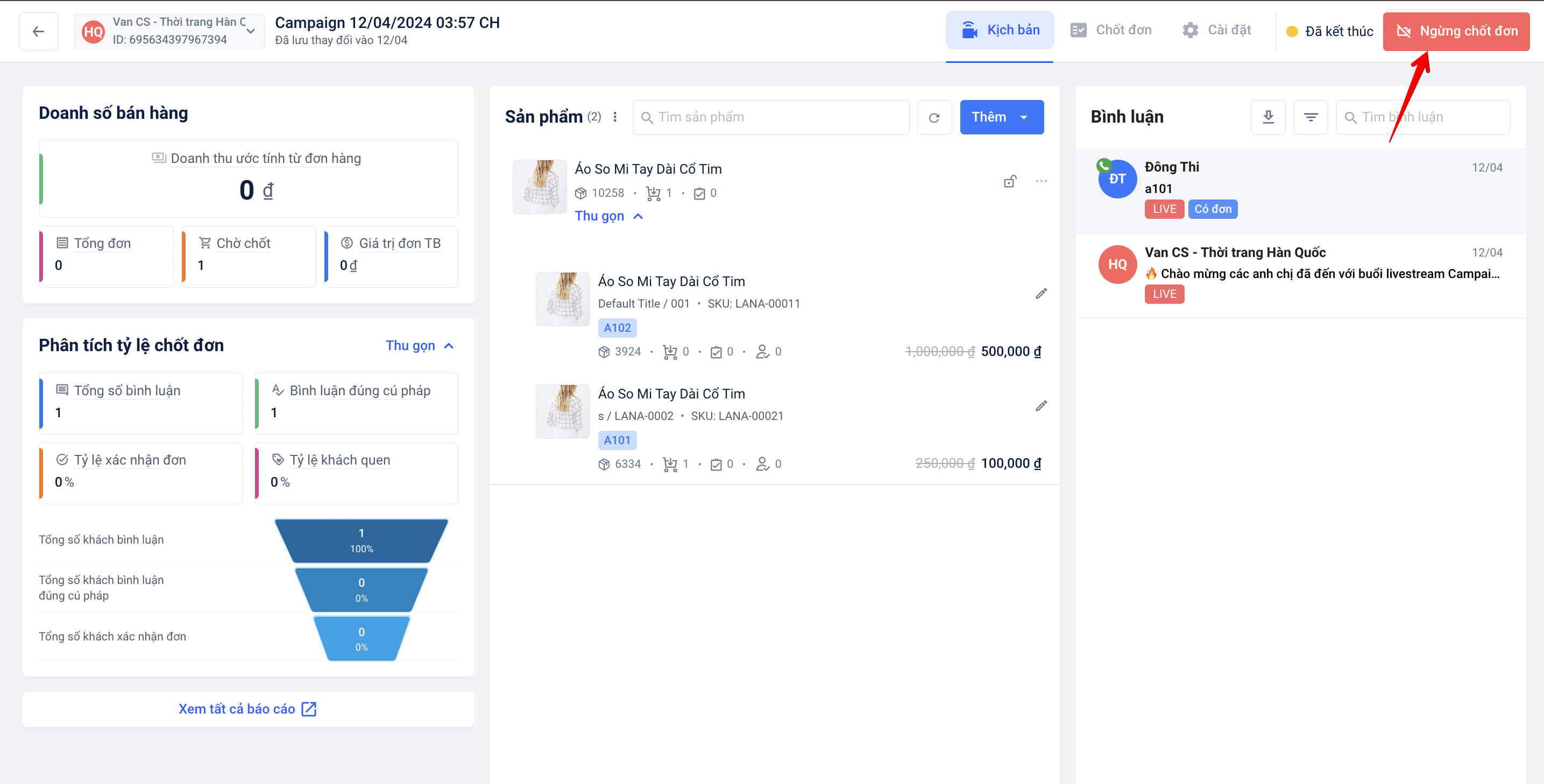Click the back arrow button
The image size is (1544, 784).
point(38,32)
